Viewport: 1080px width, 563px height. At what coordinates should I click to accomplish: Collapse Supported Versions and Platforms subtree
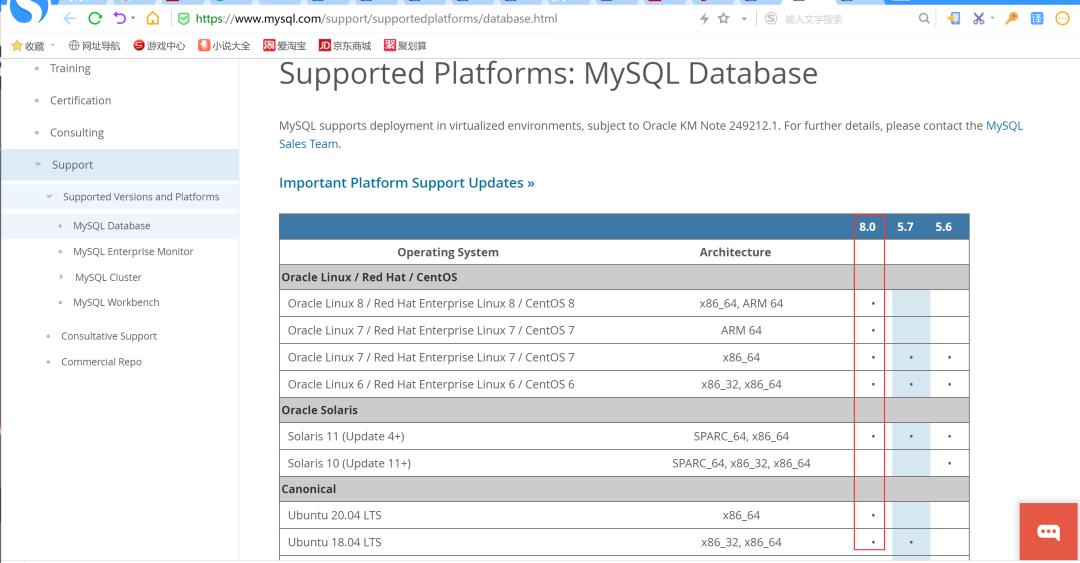49,197
